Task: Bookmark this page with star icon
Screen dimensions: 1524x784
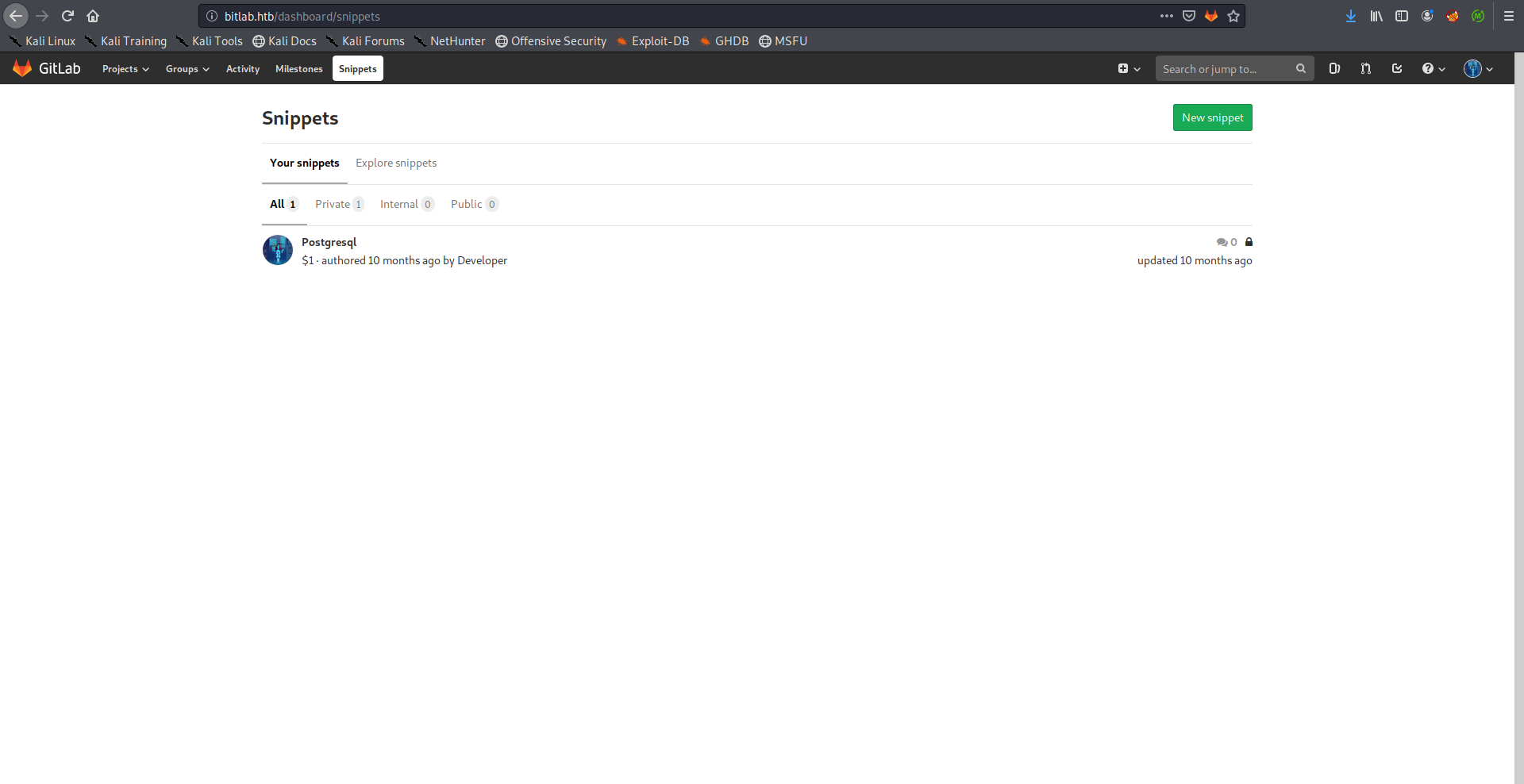Action: (x=1233, y=16)
